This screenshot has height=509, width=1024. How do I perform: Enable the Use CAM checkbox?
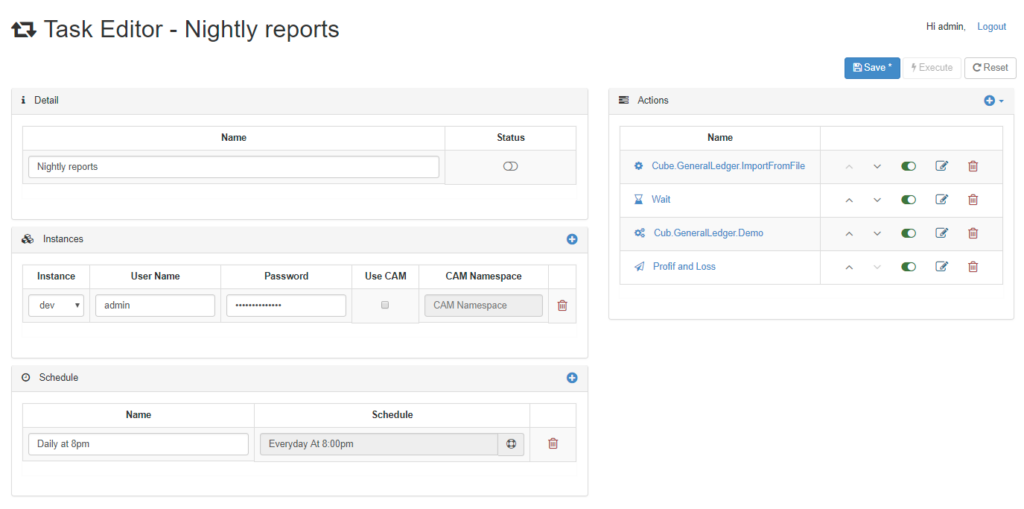[385, 305]
